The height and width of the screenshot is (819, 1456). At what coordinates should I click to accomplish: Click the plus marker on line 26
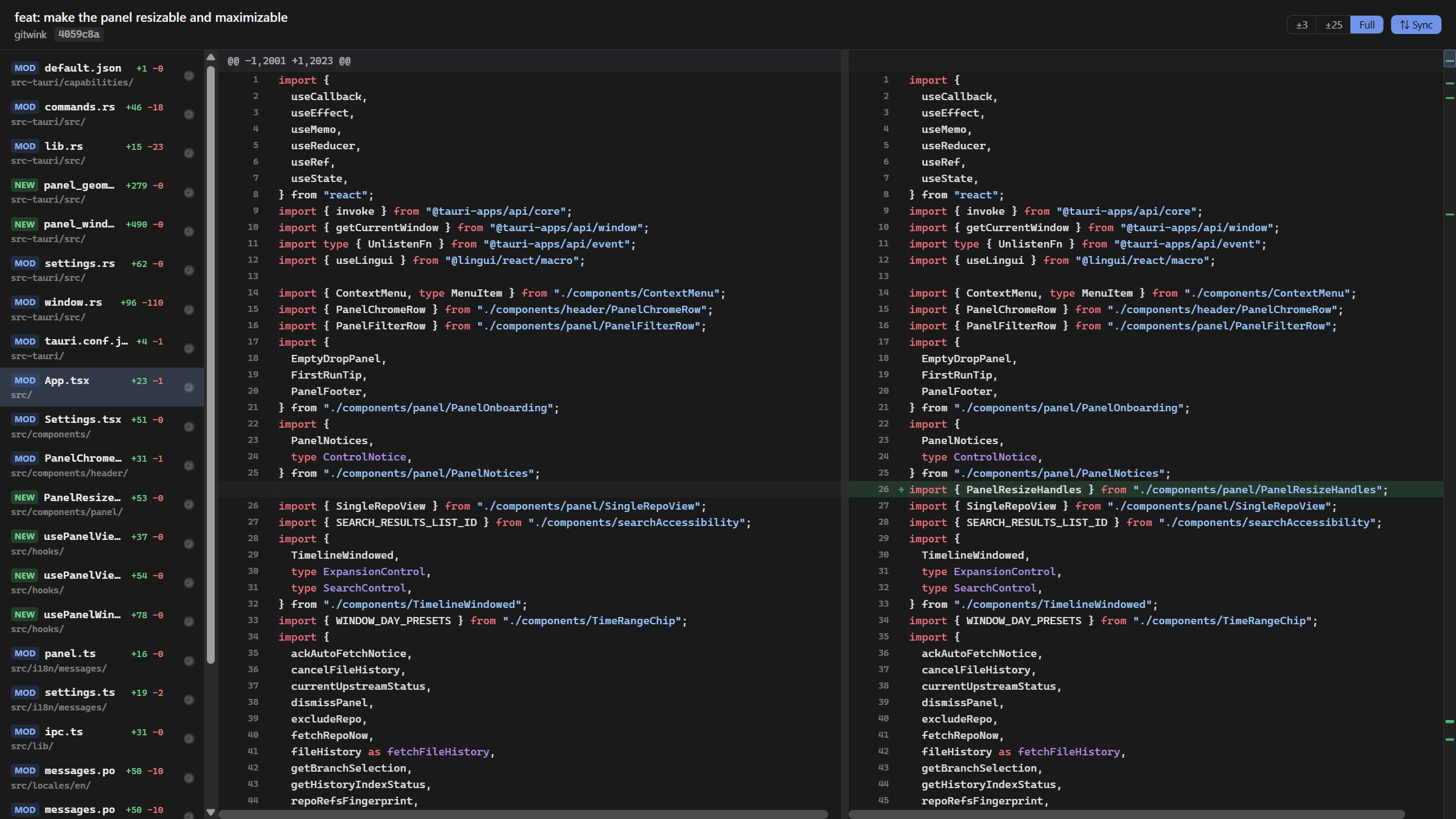(x=901, y=490)
